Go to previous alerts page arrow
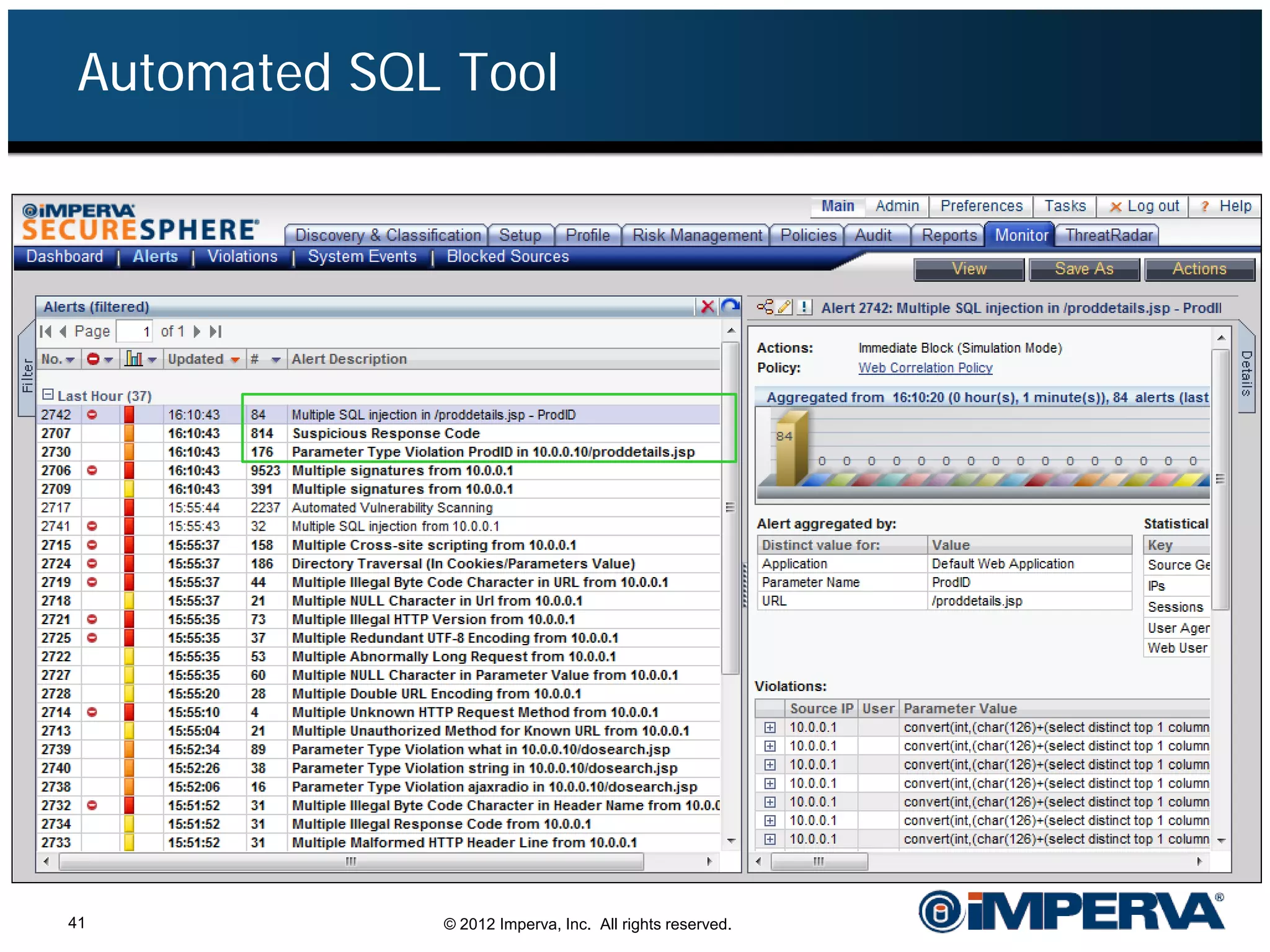The height and width of the screenshot is (952, 1270). tap(63, 332)
